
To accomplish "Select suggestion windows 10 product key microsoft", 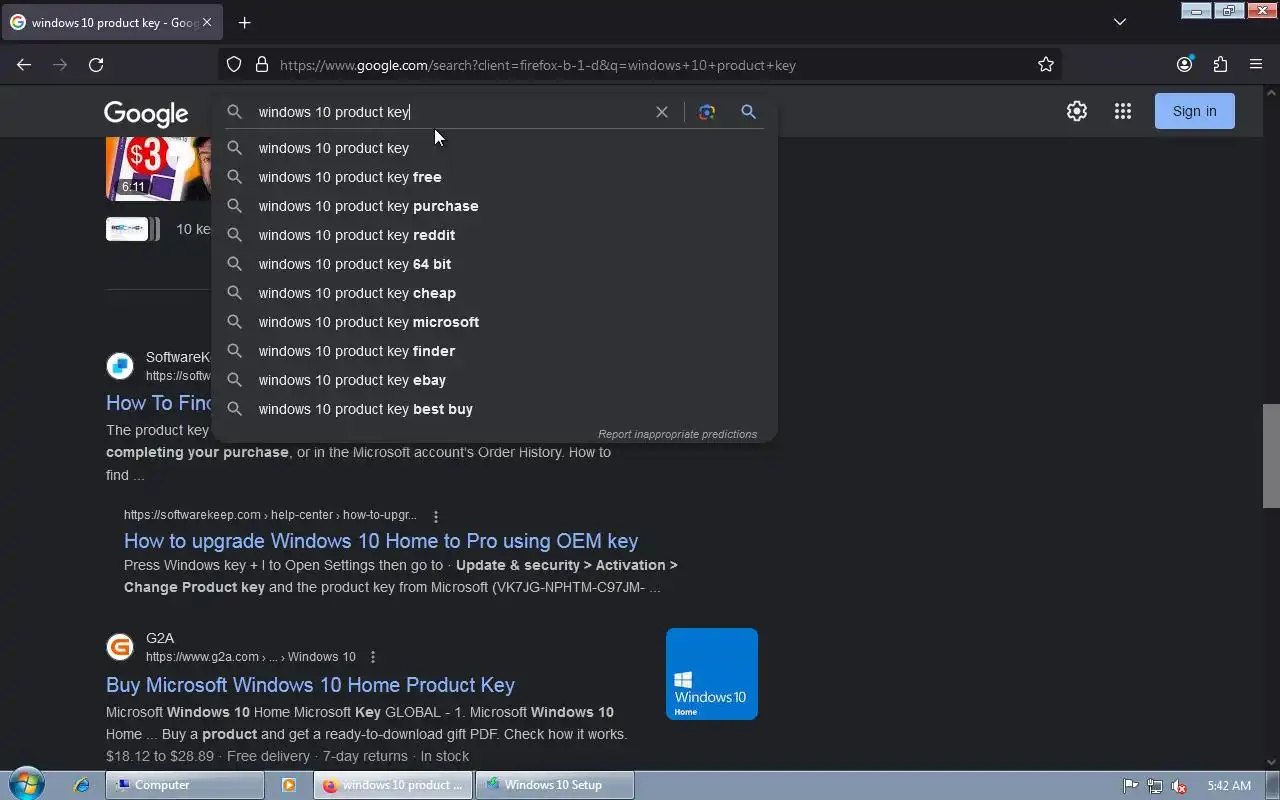I will point(494,322).
